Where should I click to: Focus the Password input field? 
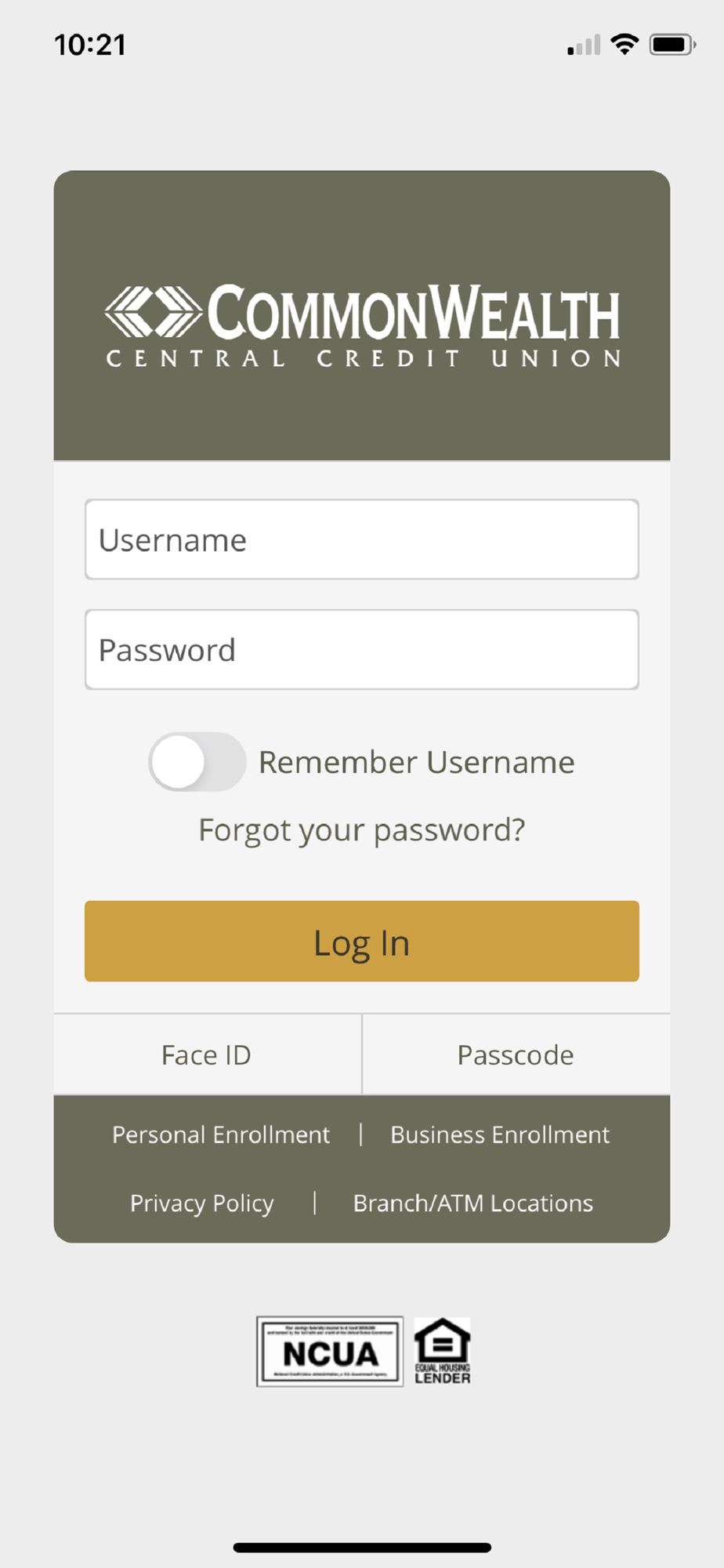[x=362, y=649]
